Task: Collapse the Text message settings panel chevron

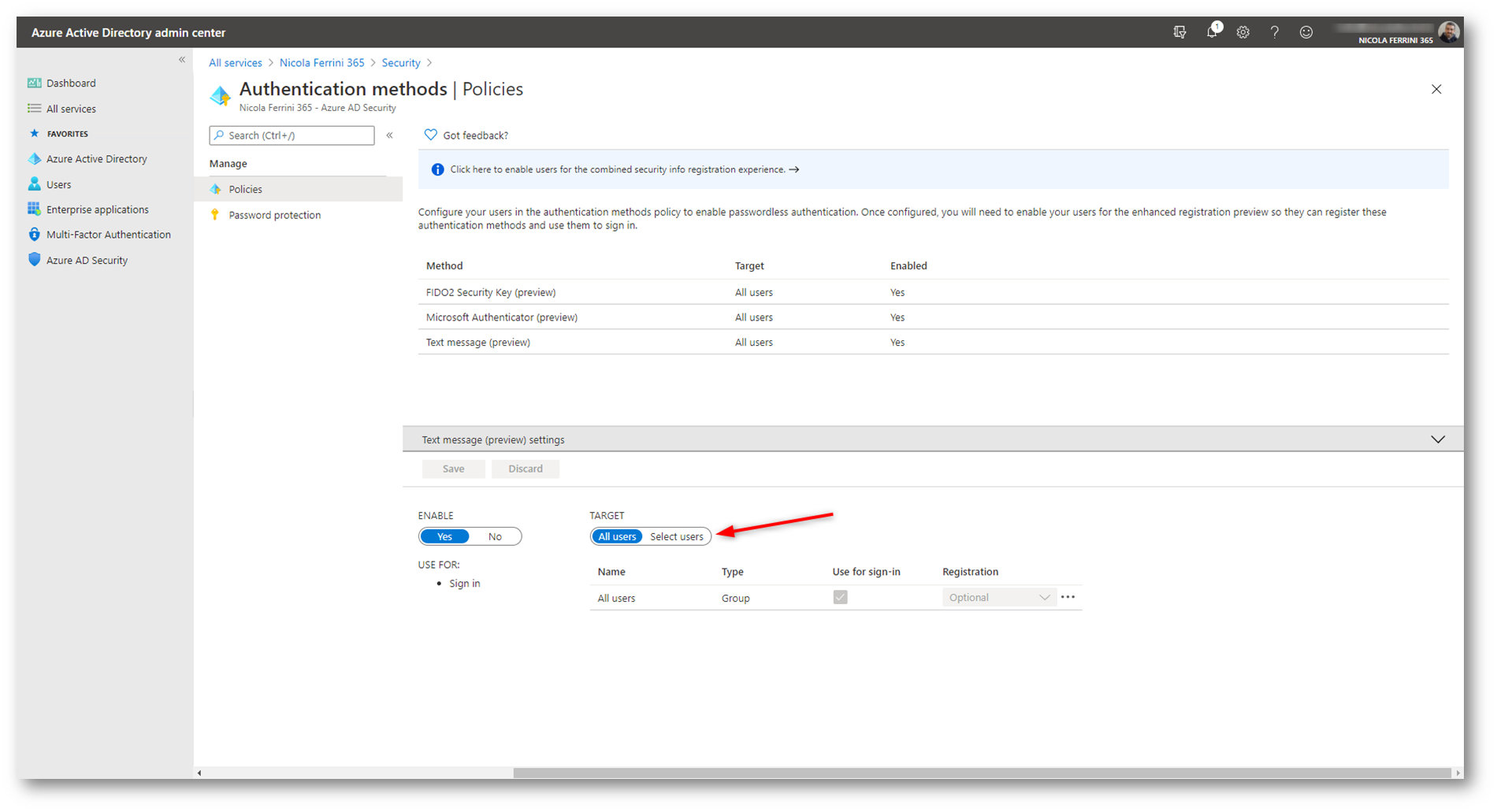Action: (1438, 439)
